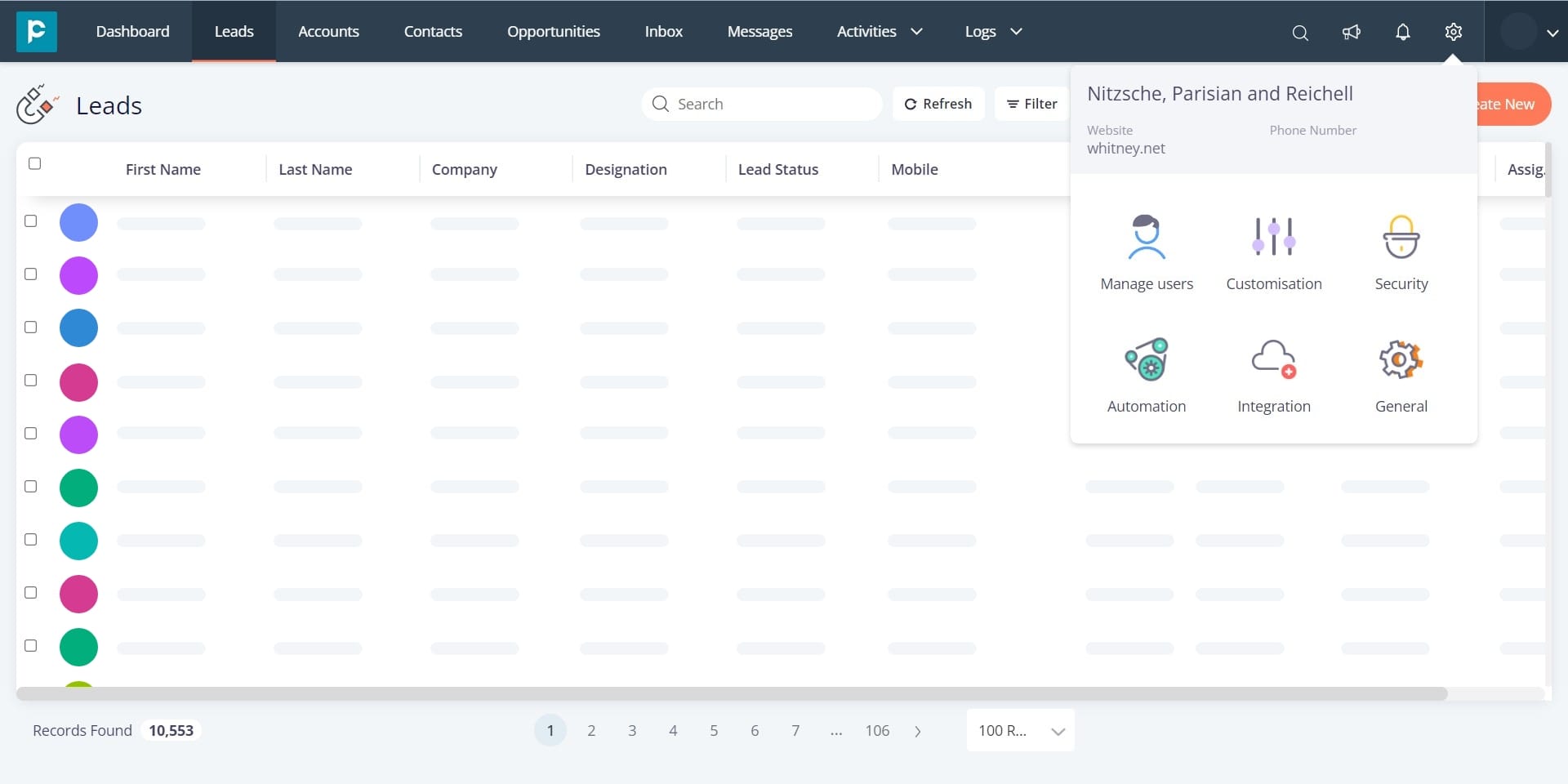The width and height of the screenshot is (1568, 784).
Task: Check the eighth lead row checkbox
Action: pos(31,592)
